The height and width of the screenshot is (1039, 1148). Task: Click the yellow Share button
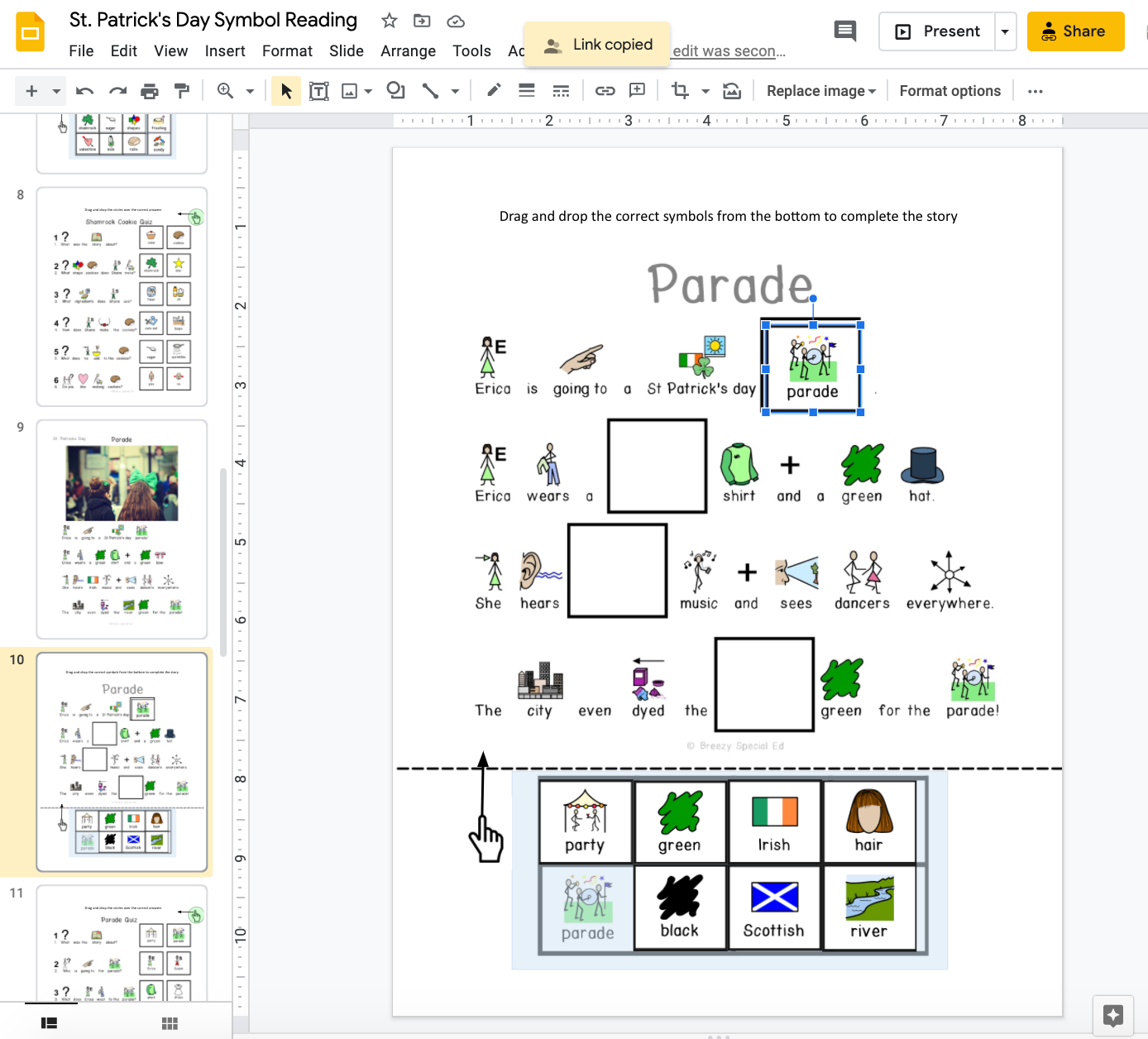pyautogui.click(x=1075, y=31)
